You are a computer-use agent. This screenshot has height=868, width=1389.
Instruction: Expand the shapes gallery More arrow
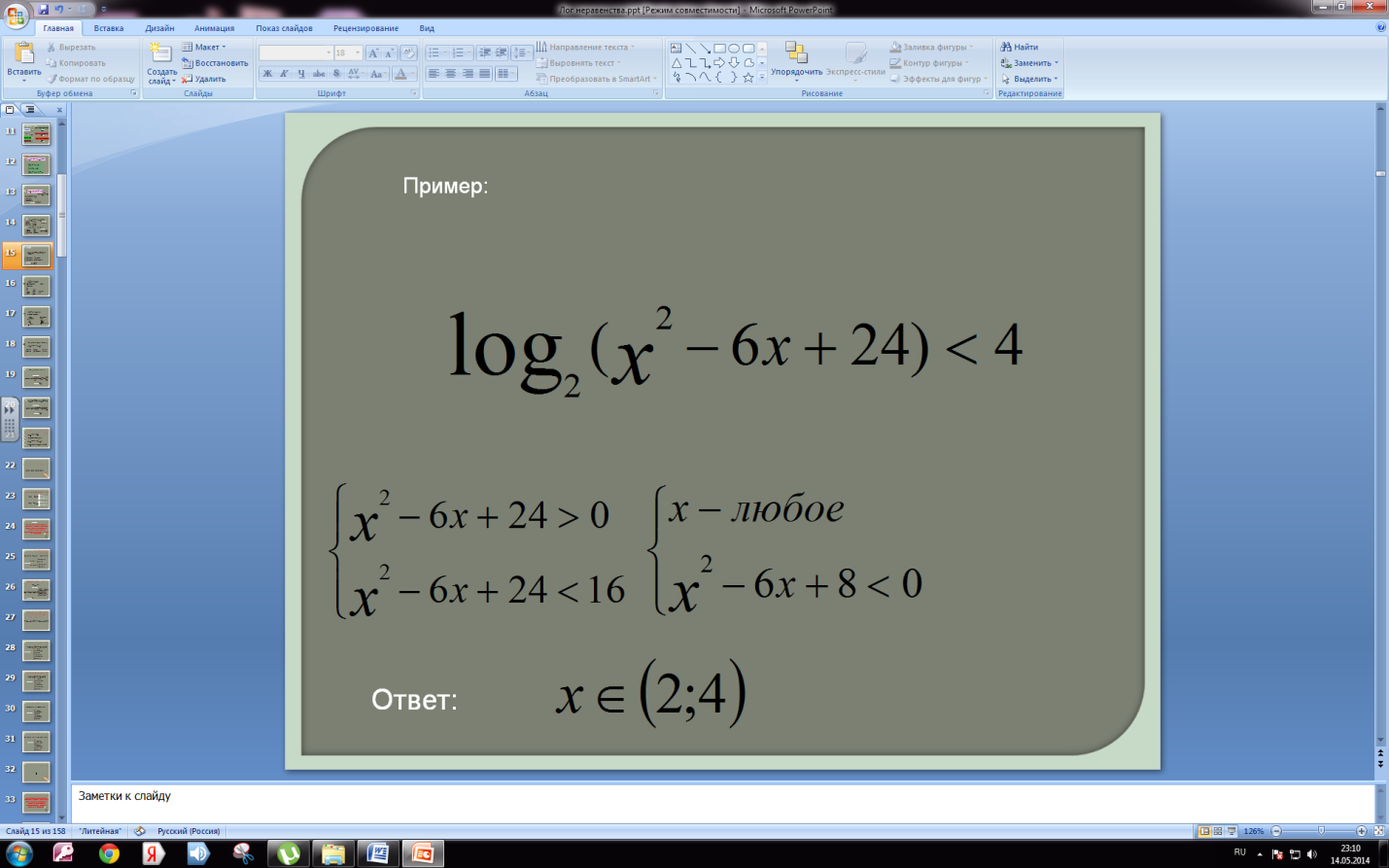tap(762, 78)
